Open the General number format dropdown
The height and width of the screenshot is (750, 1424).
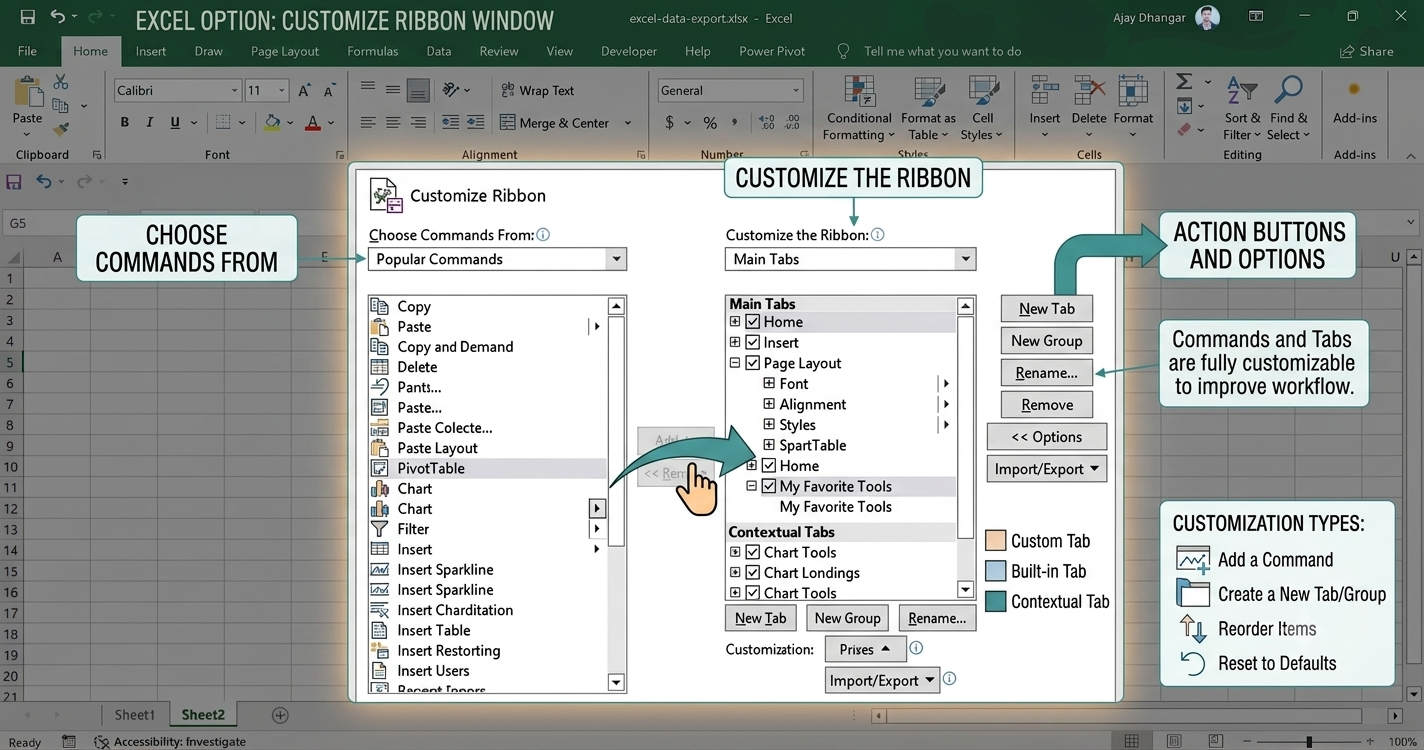pyautogui.click(x=796, y=90)
